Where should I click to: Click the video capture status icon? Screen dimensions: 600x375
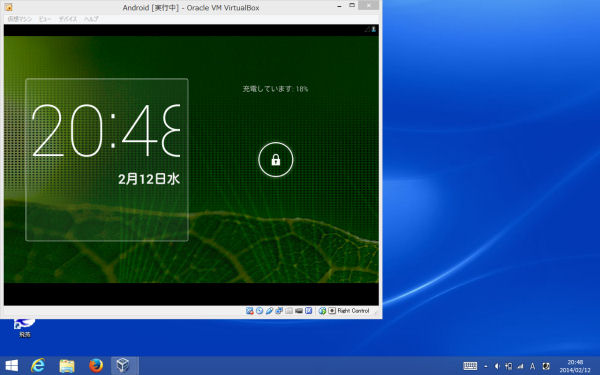pos(299,311)
